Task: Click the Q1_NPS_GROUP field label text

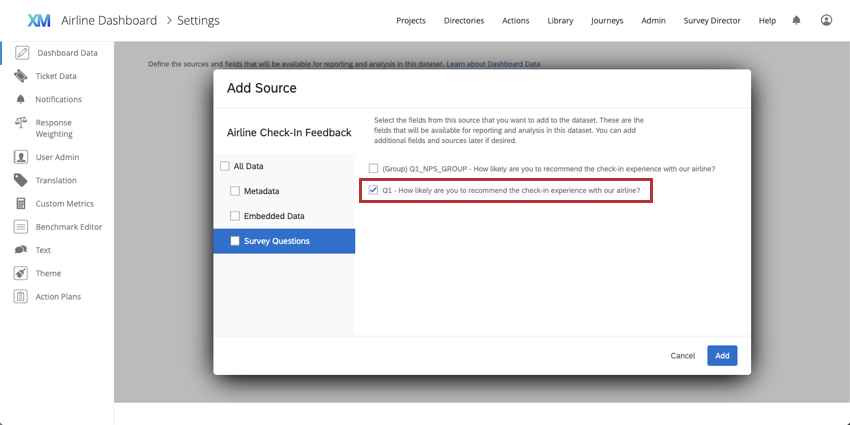Action: 549,169
